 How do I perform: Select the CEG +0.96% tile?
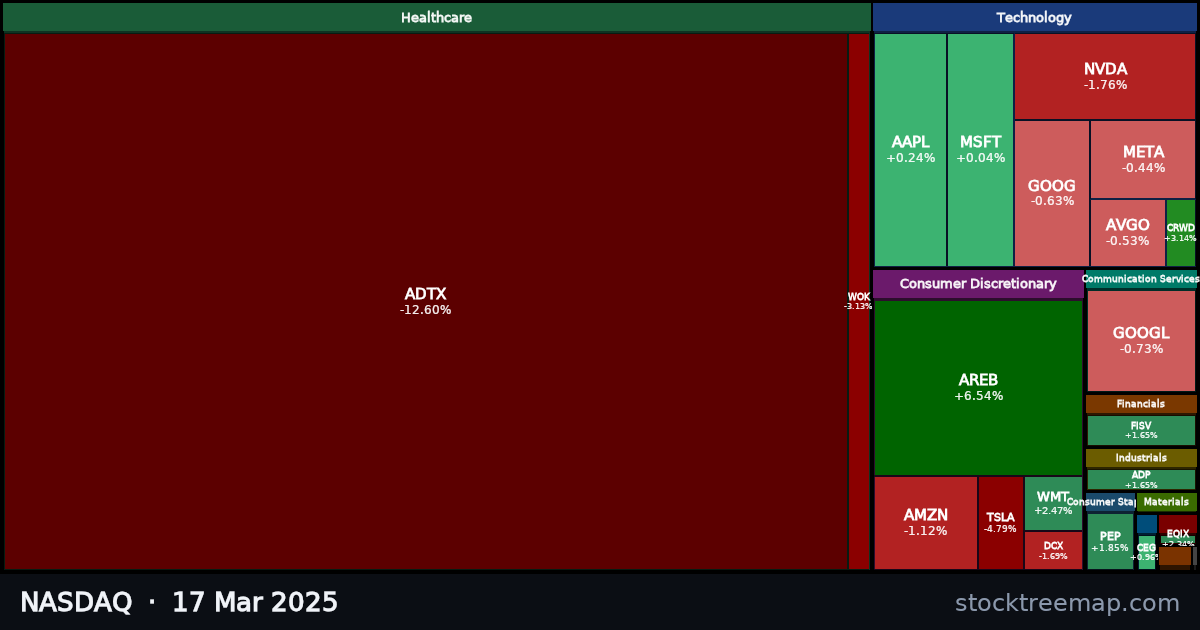(x=1147, y=552)
